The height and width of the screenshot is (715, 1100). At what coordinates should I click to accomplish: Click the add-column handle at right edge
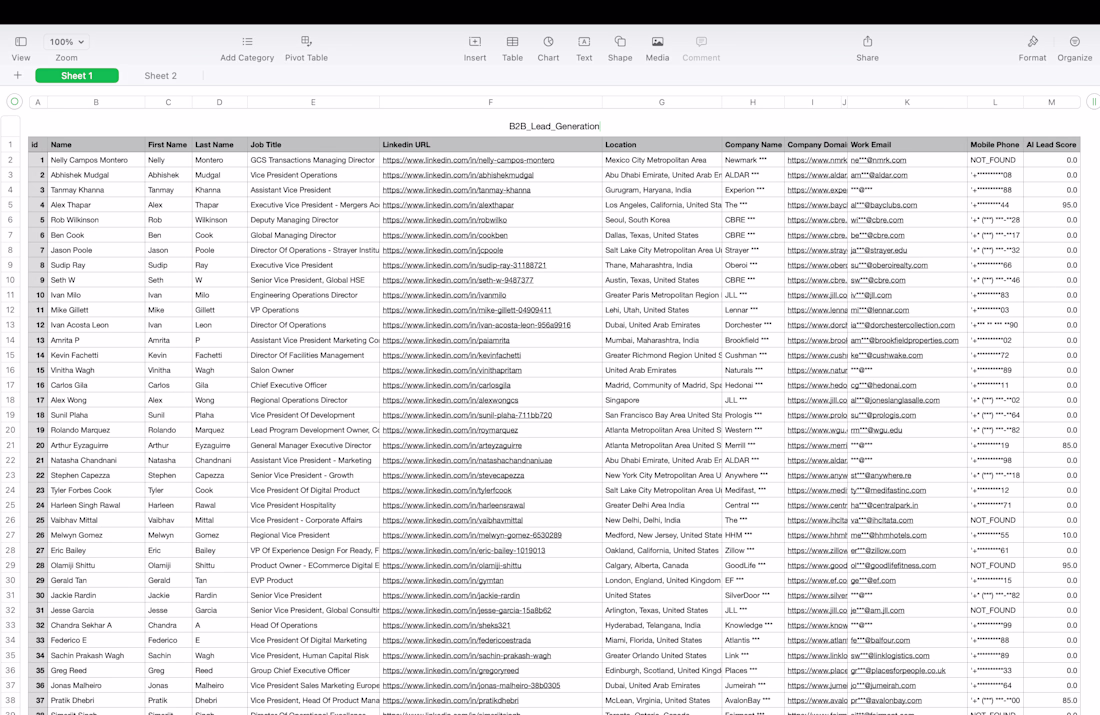pos(1093,102)
